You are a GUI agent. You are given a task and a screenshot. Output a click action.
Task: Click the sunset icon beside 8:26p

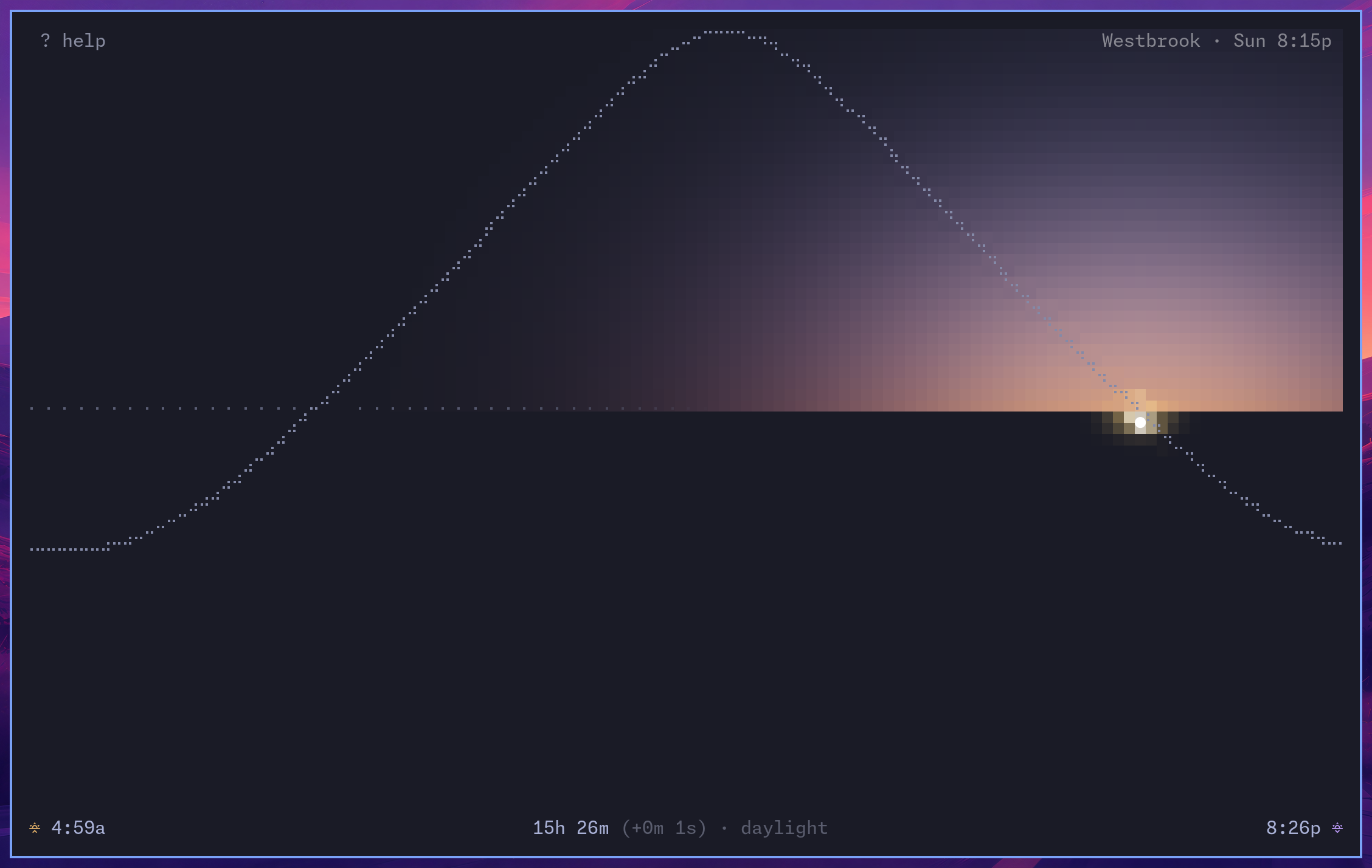click(1337, 828)
